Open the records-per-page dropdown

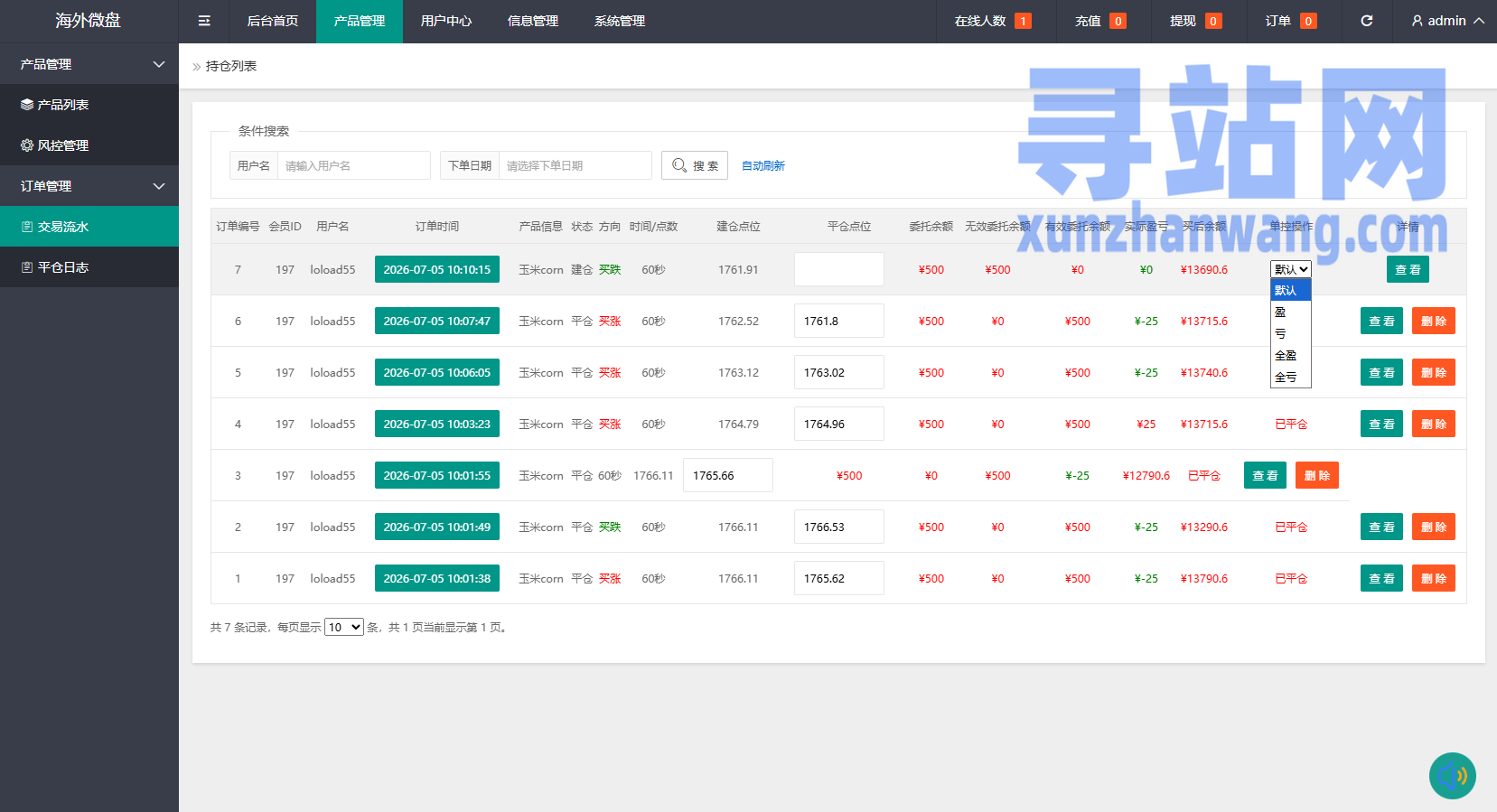tap(344, 627)
